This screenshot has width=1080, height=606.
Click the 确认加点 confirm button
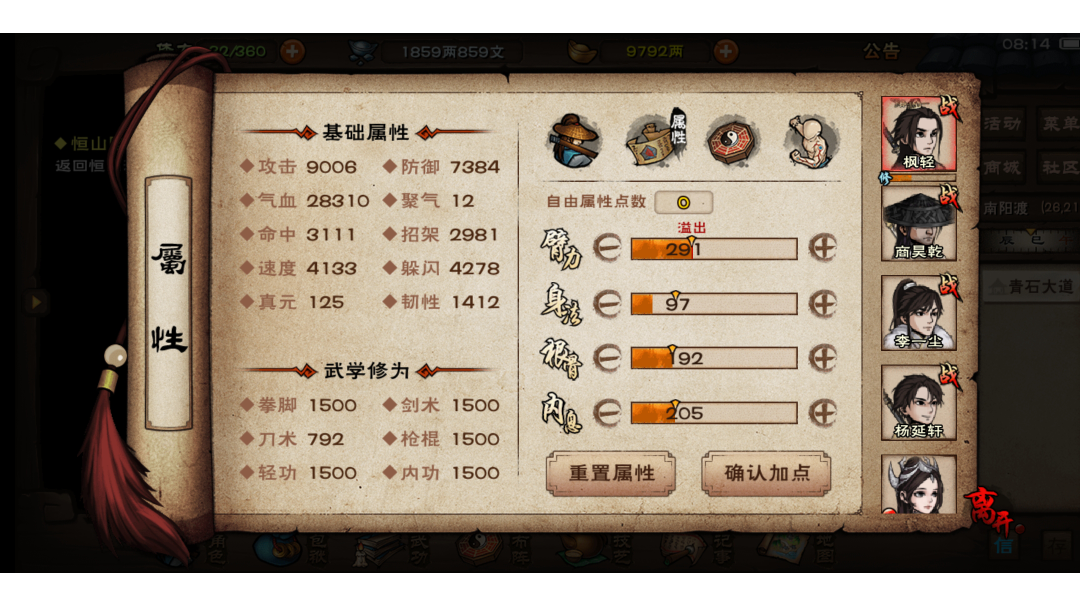[x=767, y=473]
